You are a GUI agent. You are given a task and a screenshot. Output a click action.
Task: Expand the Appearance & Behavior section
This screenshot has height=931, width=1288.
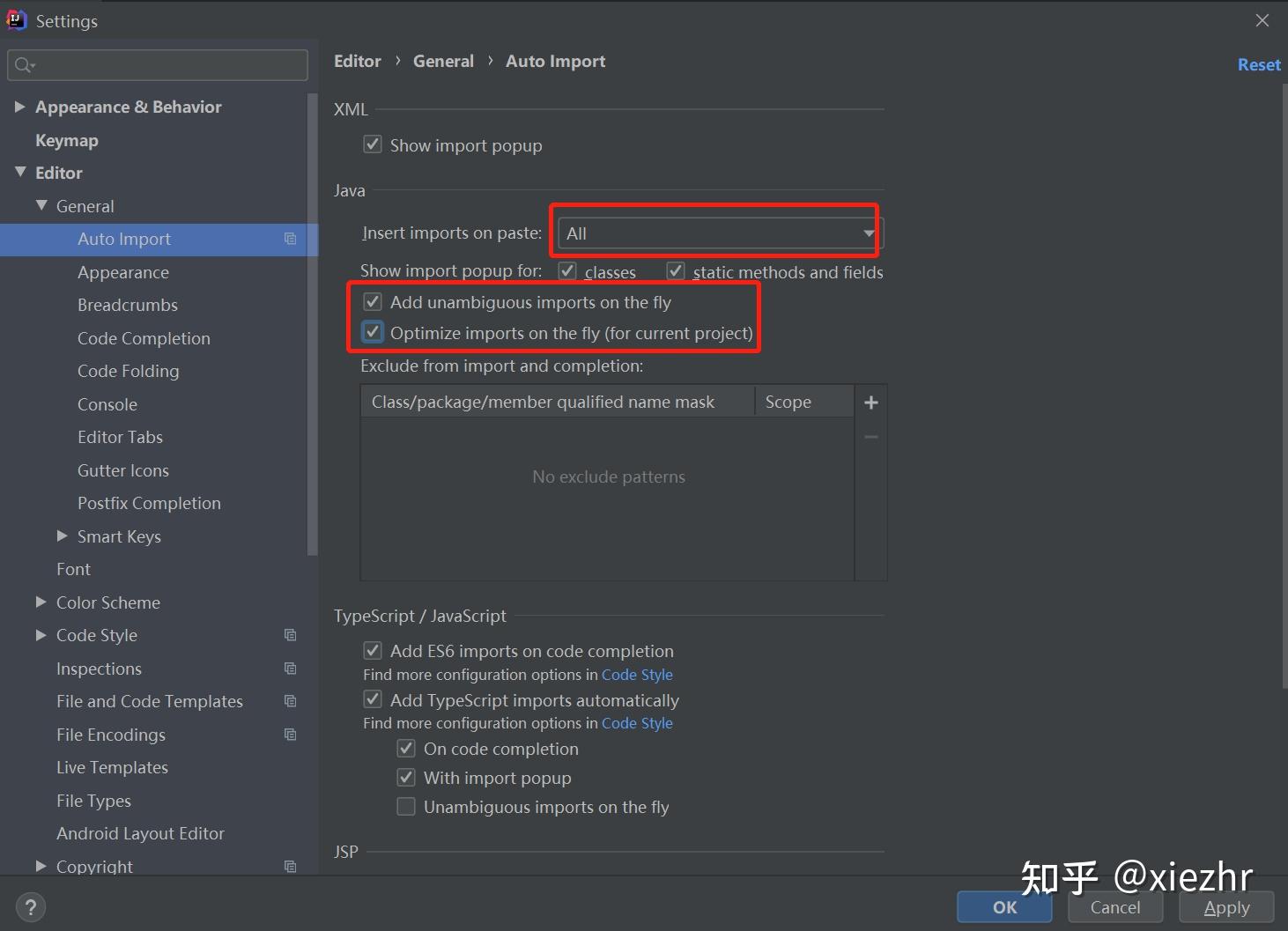coord(20,107)
